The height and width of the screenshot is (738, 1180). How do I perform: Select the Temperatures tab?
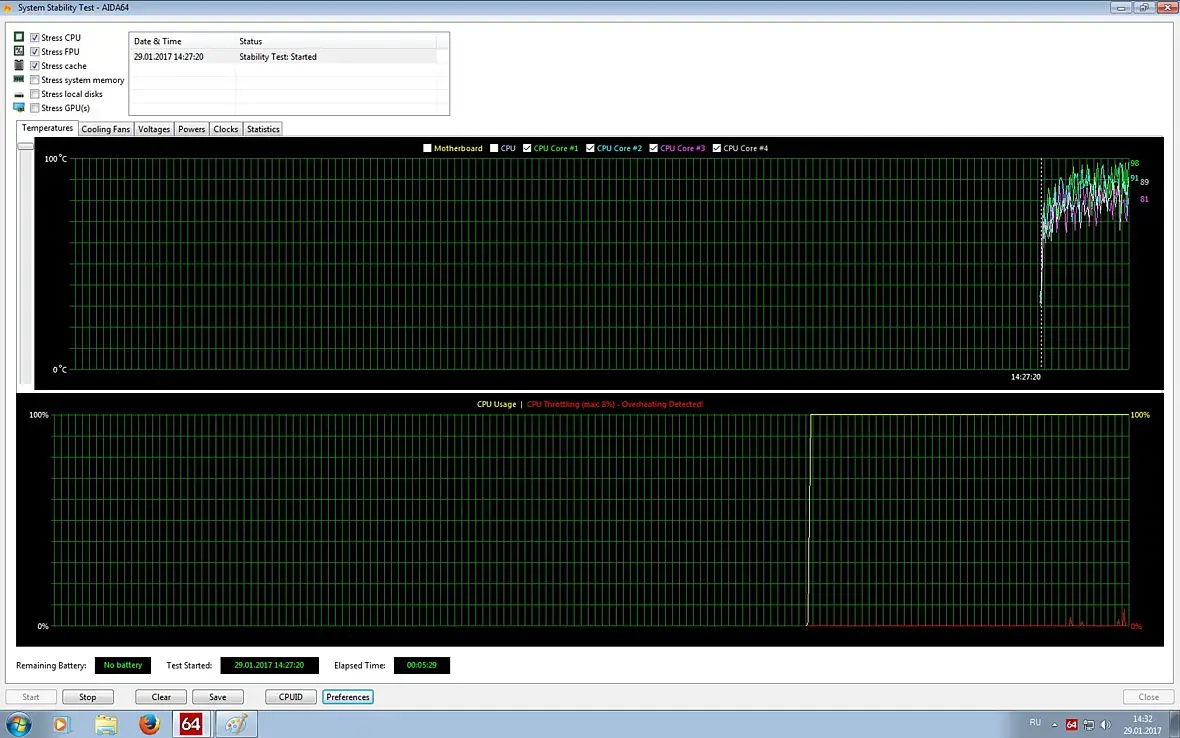point(47,129)
